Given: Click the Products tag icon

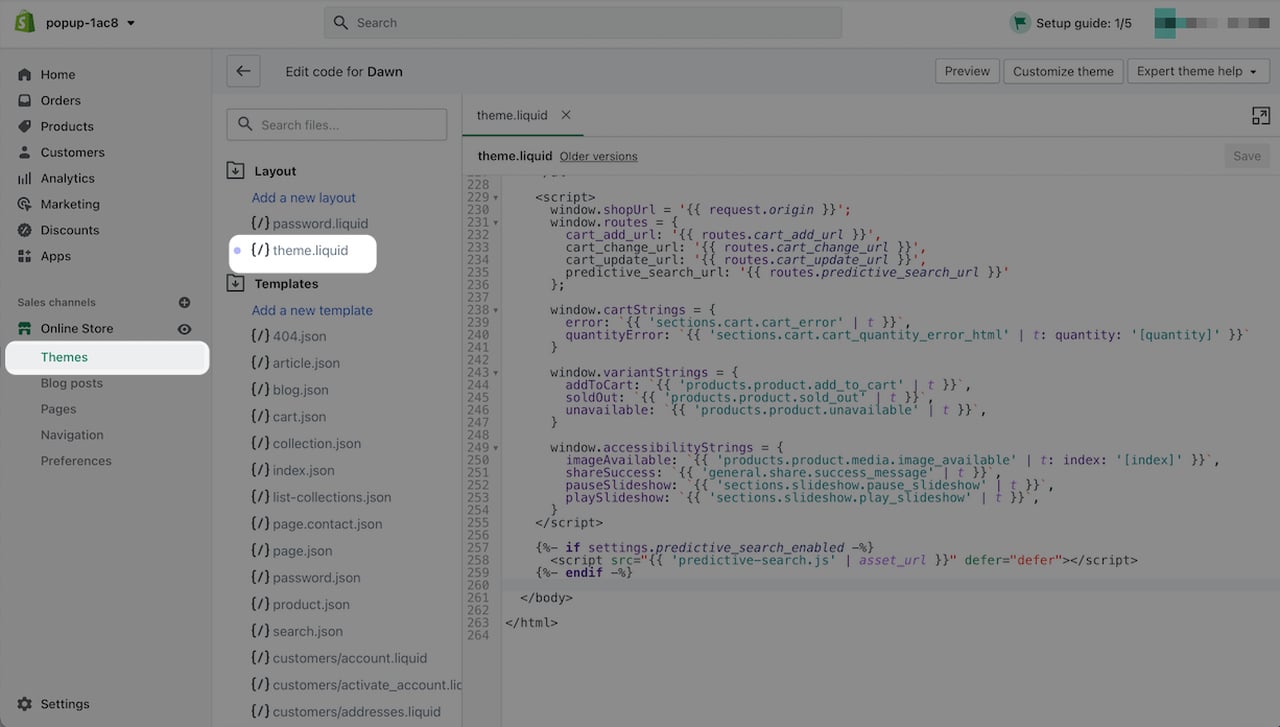Looking at the screenshot, I should [x=25, y=126].
